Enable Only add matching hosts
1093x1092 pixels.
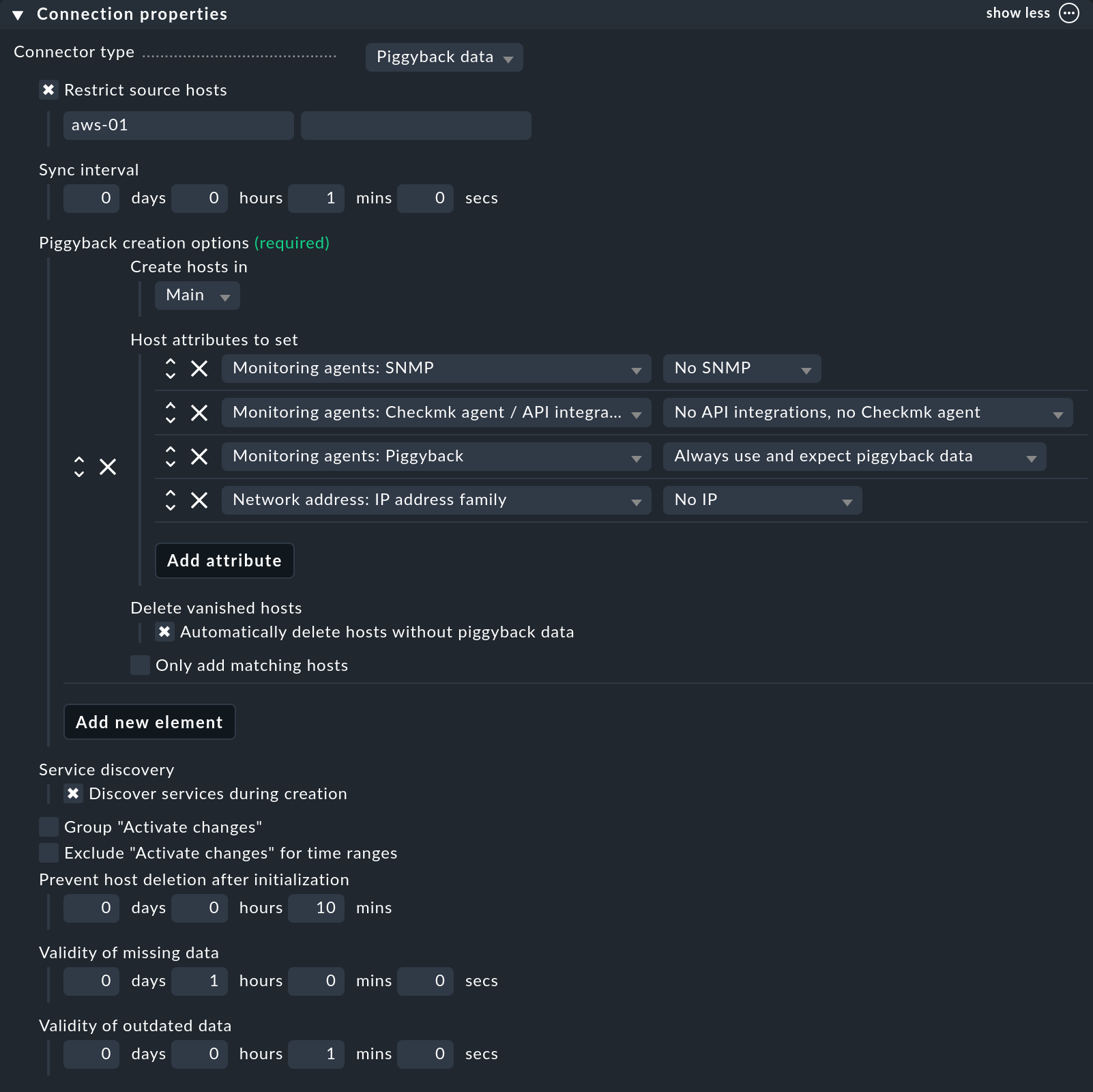tap(140, 665)
